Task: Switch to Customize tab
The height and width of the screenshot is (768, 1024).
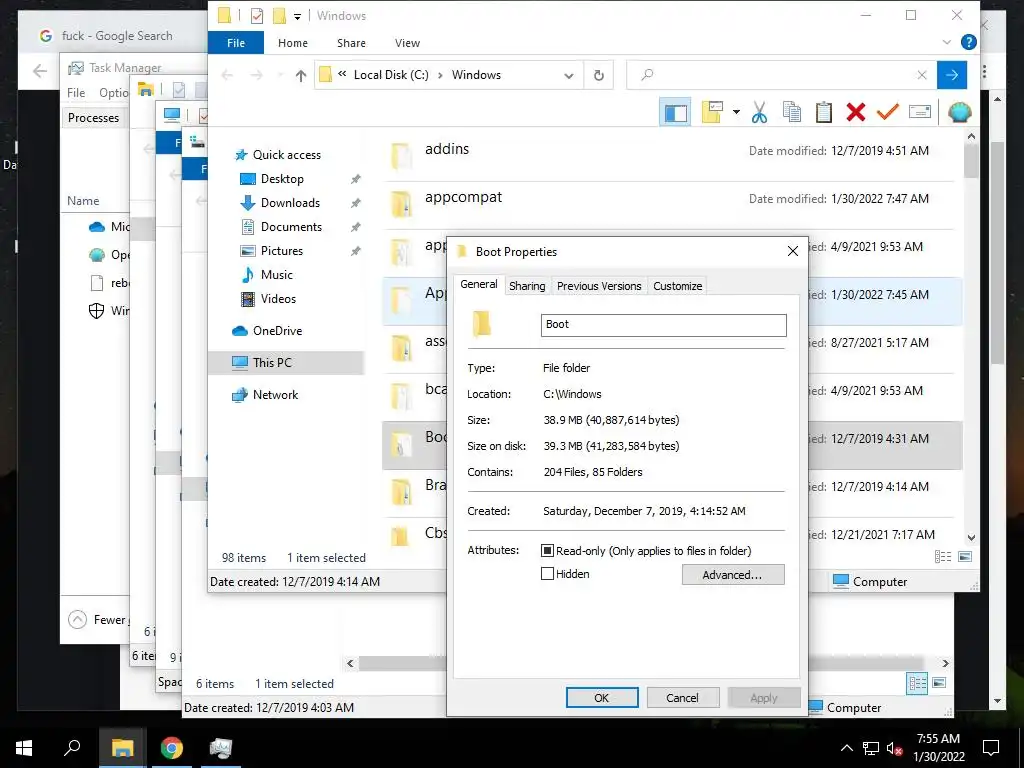Action: coord(677,286)
